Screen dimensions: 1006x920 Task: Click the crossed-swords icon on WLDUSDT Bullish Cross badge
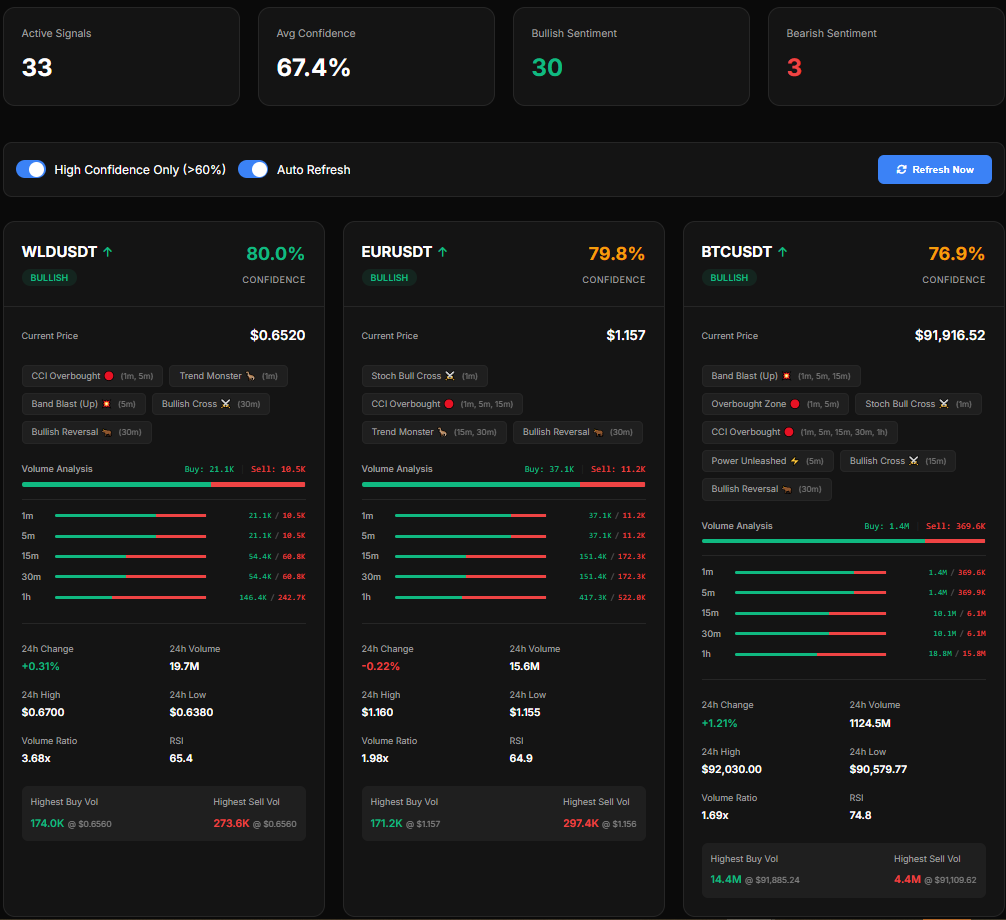click(x=225, y=404)
